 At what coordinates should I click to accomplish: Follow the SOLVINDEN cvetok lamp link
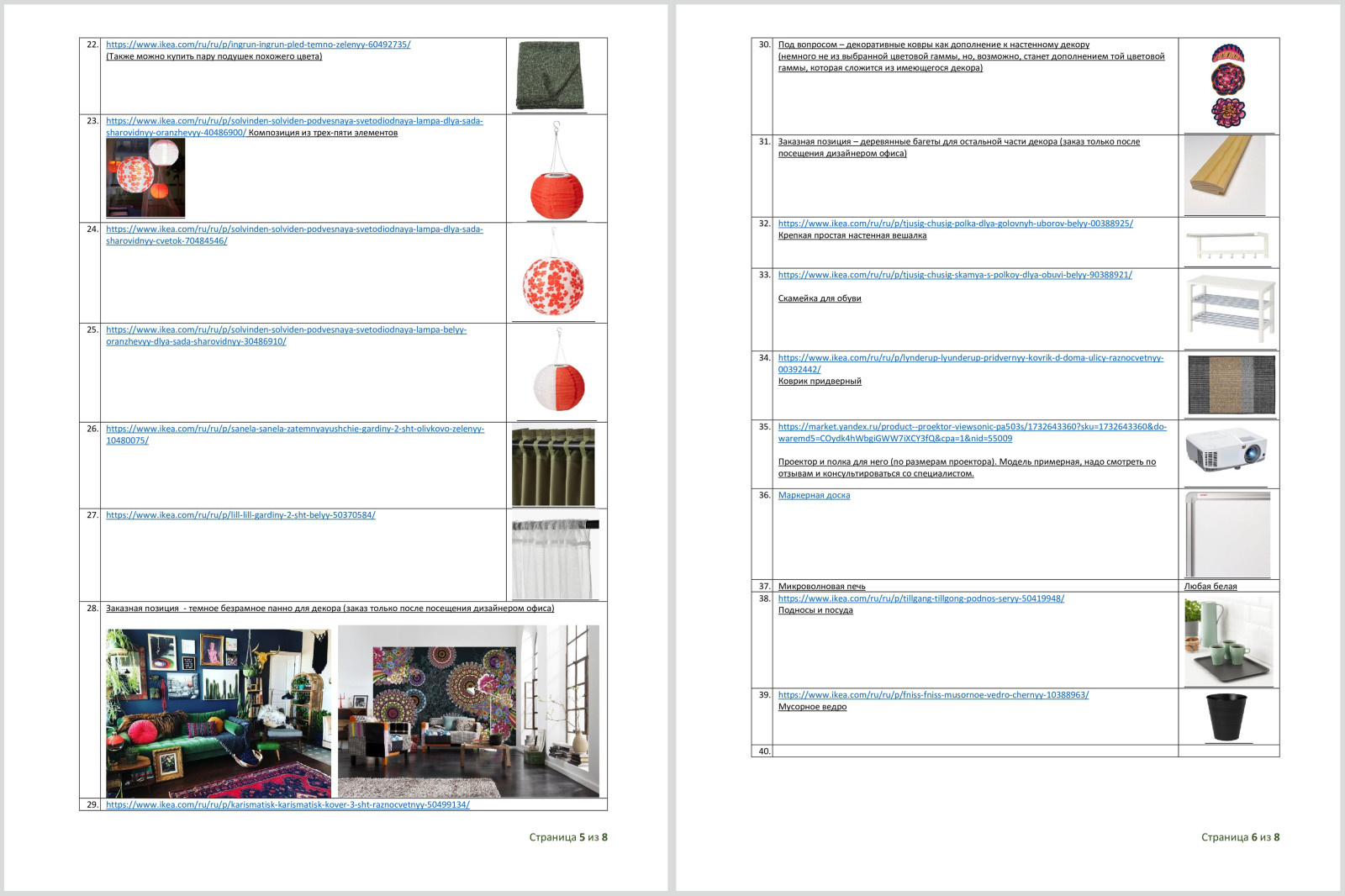[294, 229]
